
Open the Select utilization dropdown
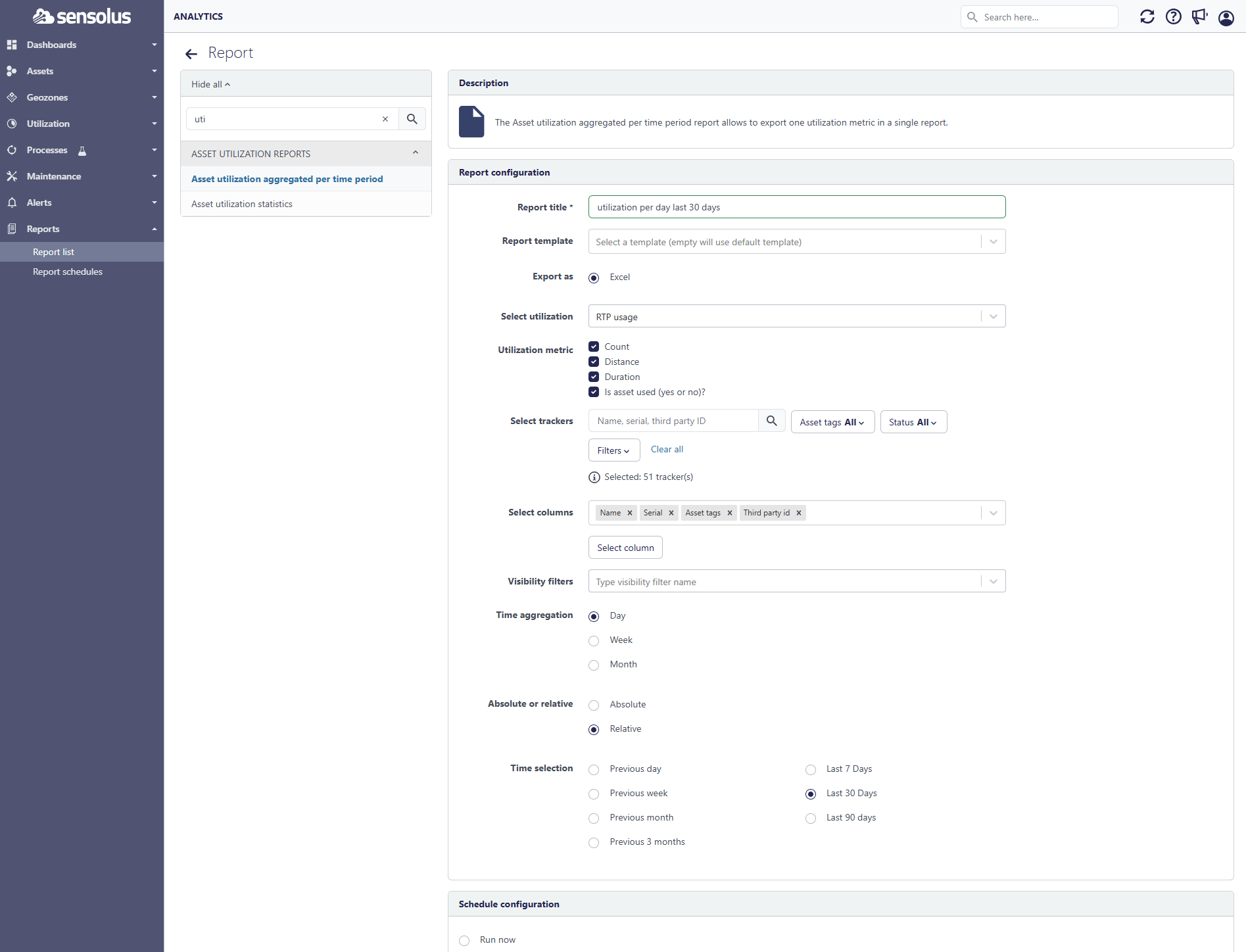pyautogui.click(x=797, y=316)
